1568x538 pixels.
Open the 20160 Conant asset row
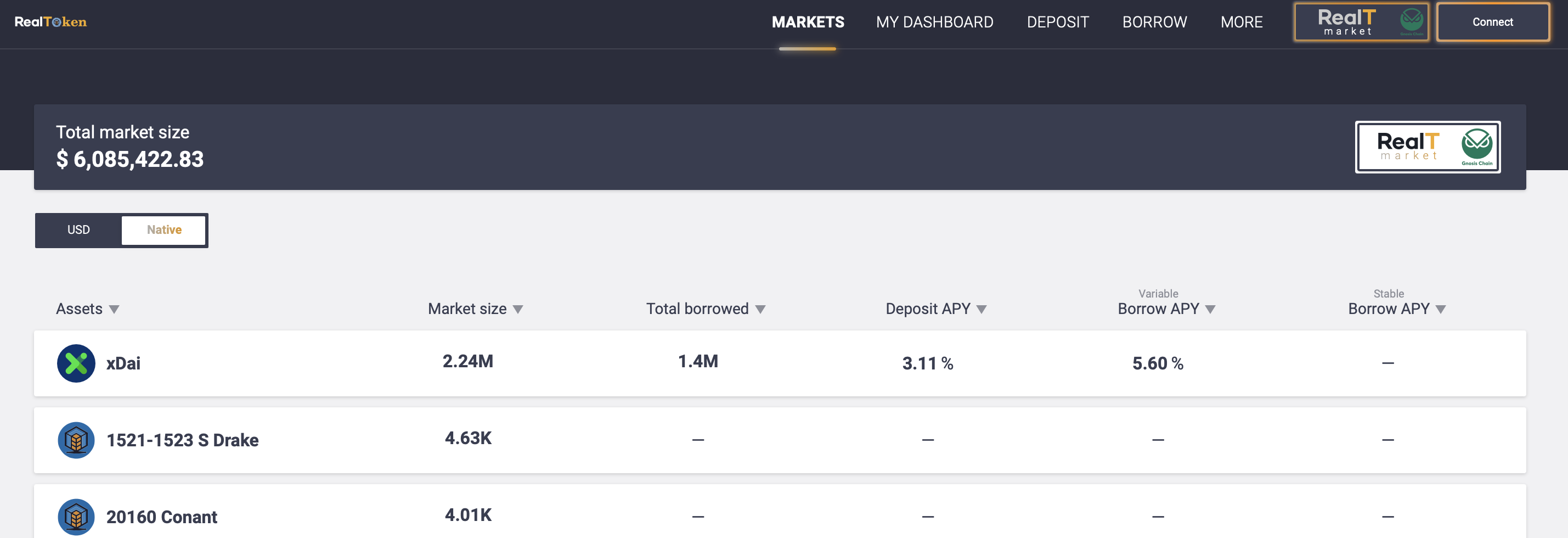coord(780,511)
